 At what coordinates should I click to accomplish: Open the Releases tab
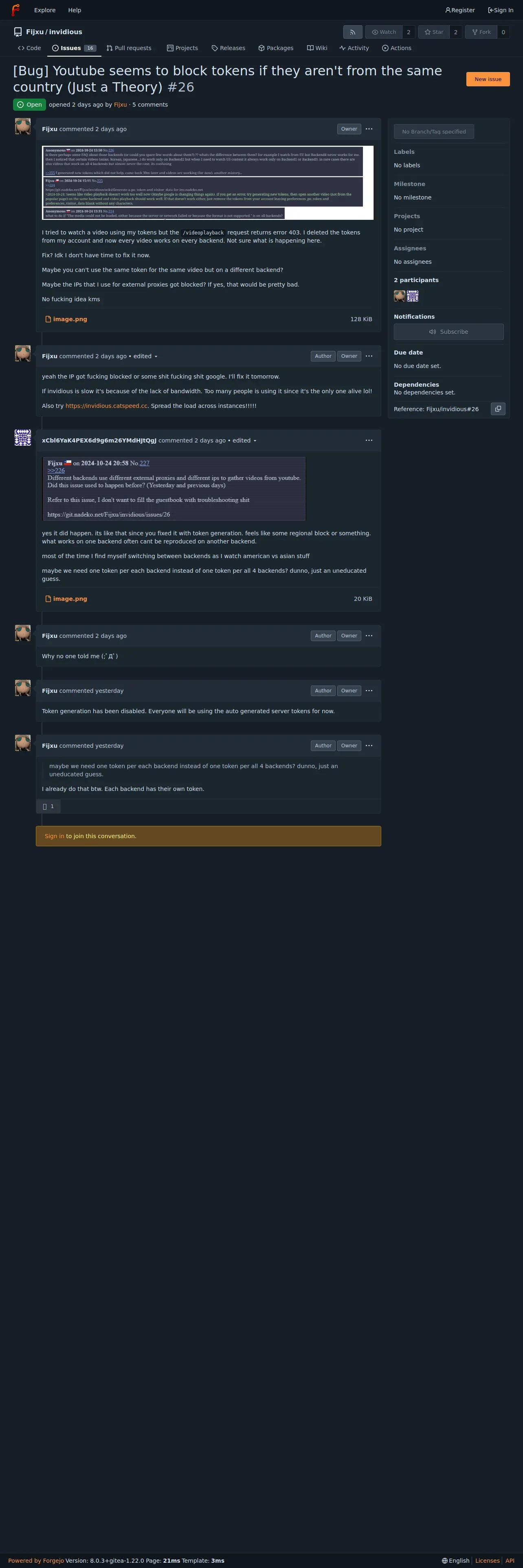coord(229,48)
